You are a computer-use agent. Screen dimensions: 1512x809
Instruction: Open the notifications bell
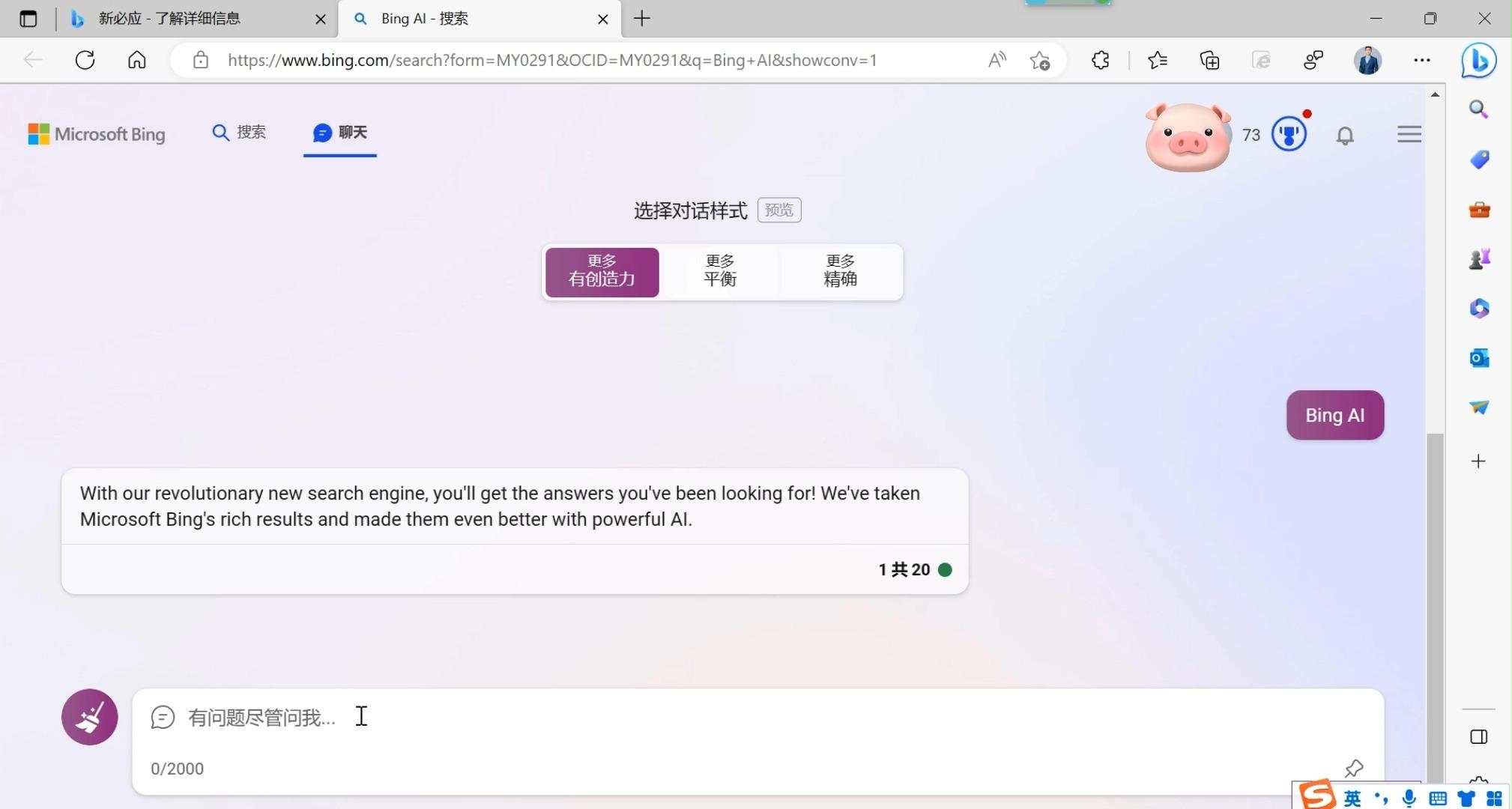[x=1345, y=135]
